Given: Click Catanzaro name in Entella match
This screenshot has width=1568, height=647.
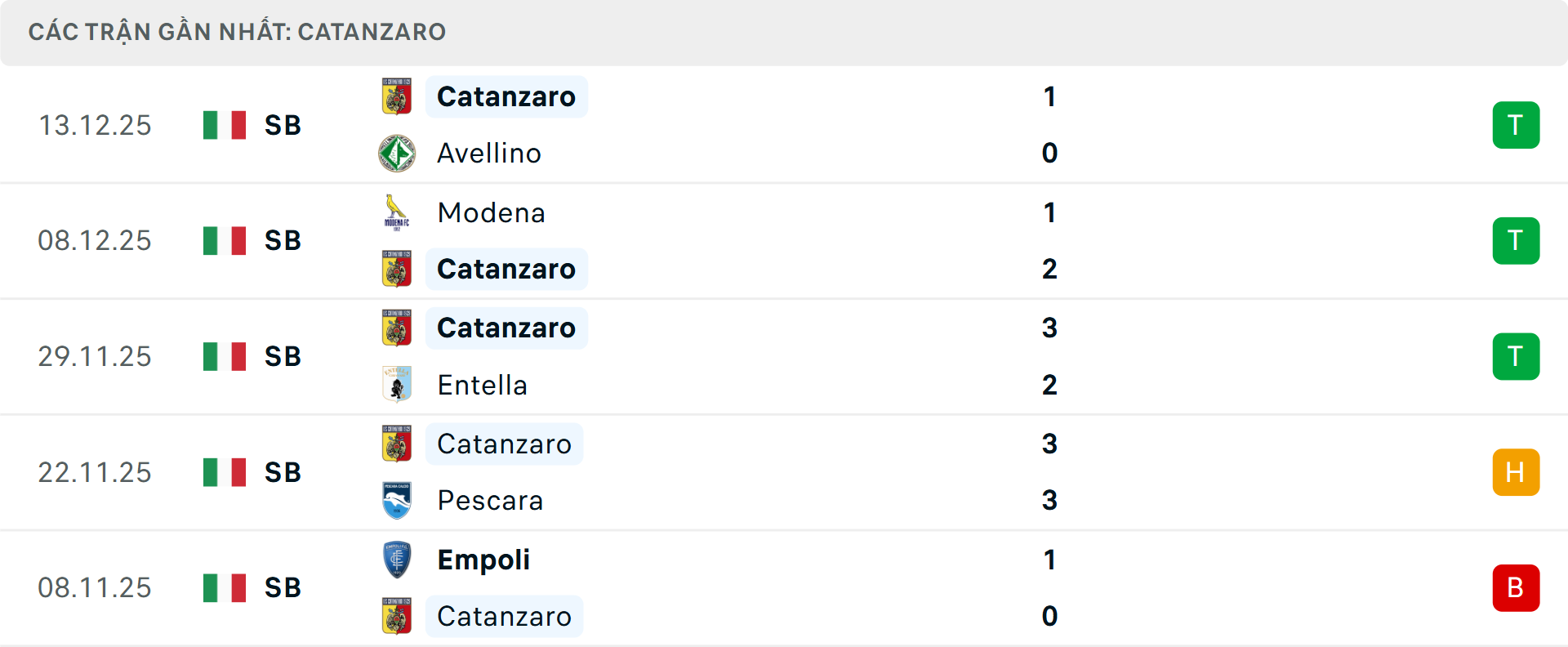Looking at the screenshot, I should click(x=506, y=328).
